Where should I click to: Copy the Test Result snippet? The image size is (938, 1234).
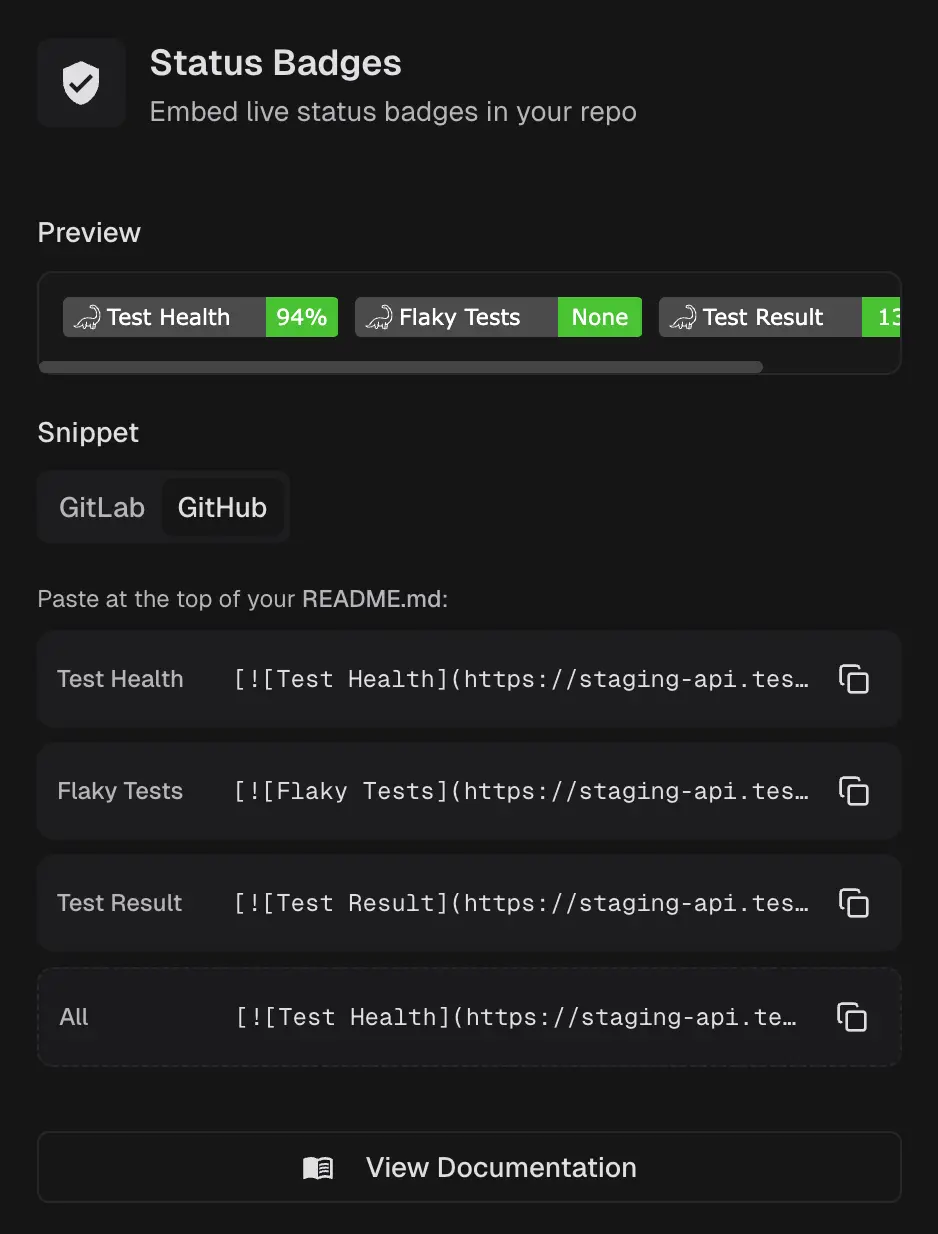point(853,903)
